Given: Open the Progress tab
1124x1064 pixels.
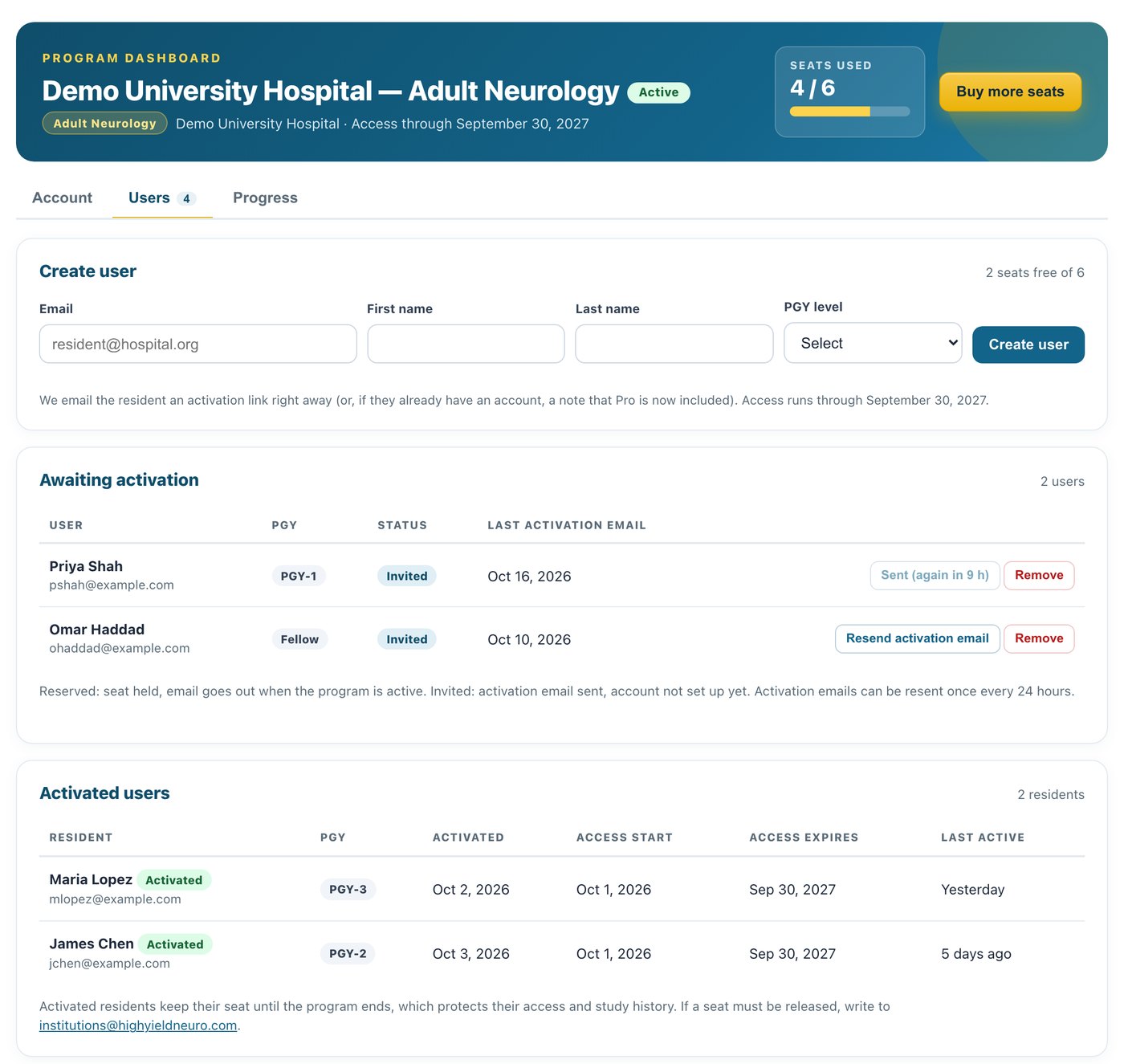Looking at the screenshot, I should click(265, 198).
